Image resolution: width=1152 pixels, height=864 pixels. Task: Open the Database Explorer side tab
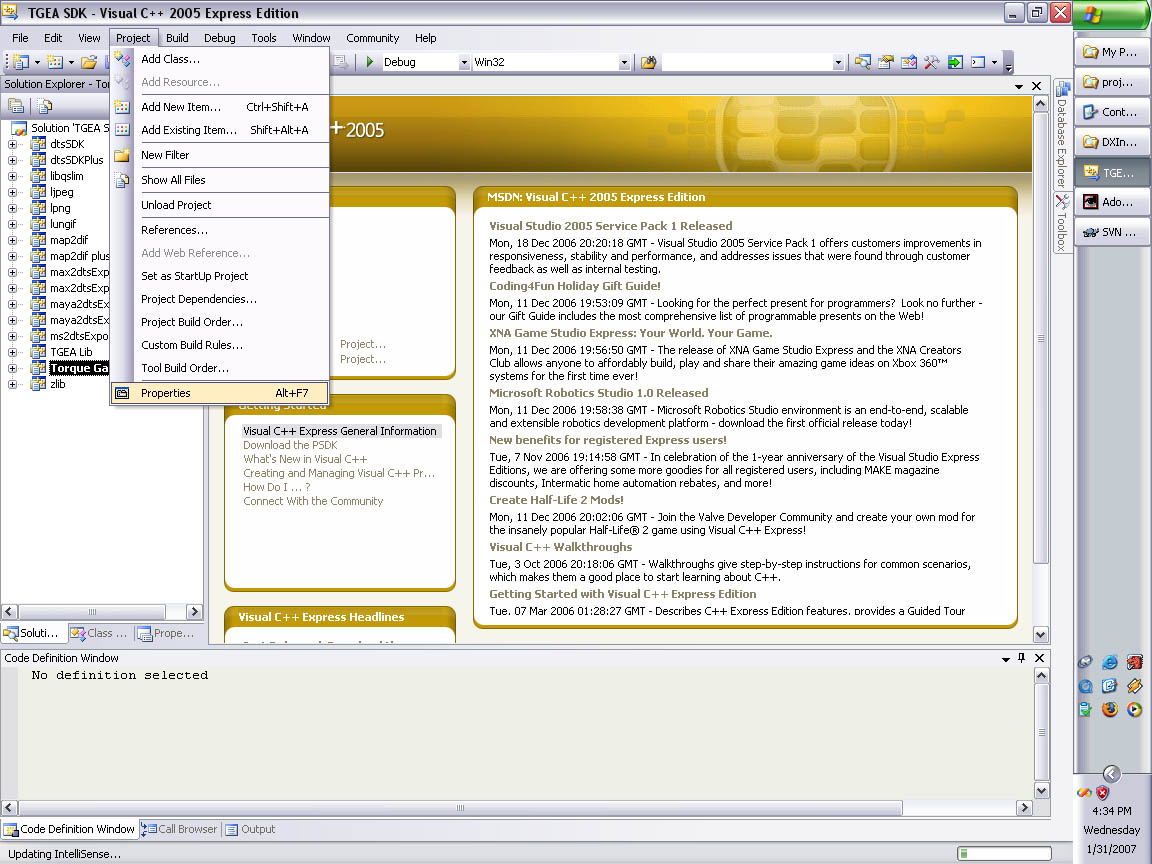[1062, 134]
